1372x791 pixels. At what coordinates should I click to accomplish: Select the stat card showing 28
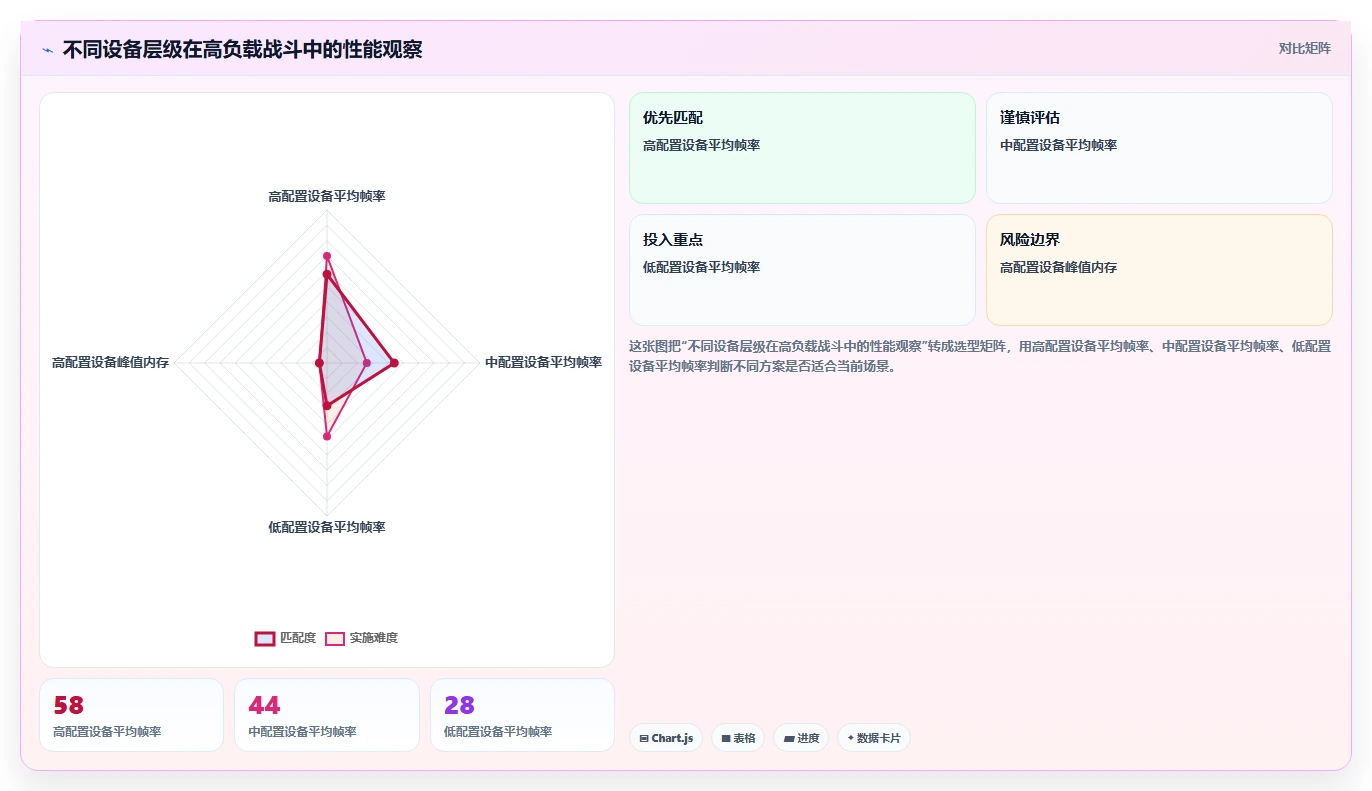click(x=522, y=715)
